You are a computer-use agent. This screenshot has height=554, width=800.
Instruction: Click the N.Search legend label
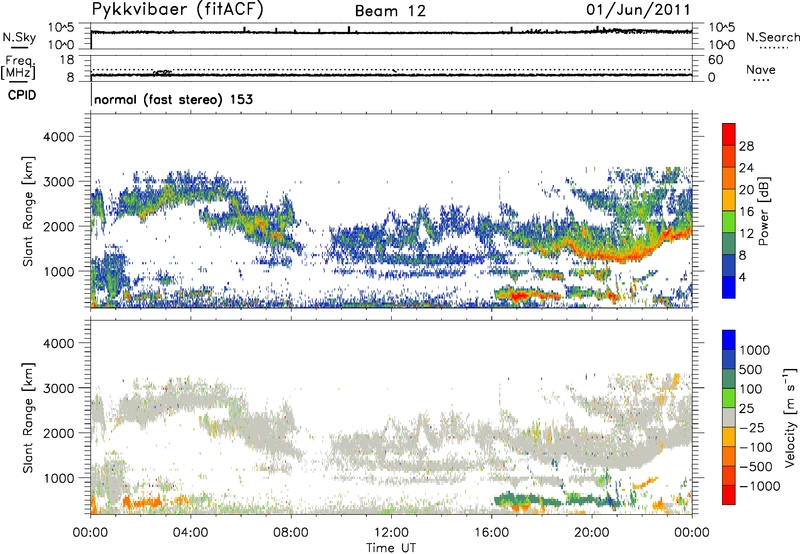point(773,37)
